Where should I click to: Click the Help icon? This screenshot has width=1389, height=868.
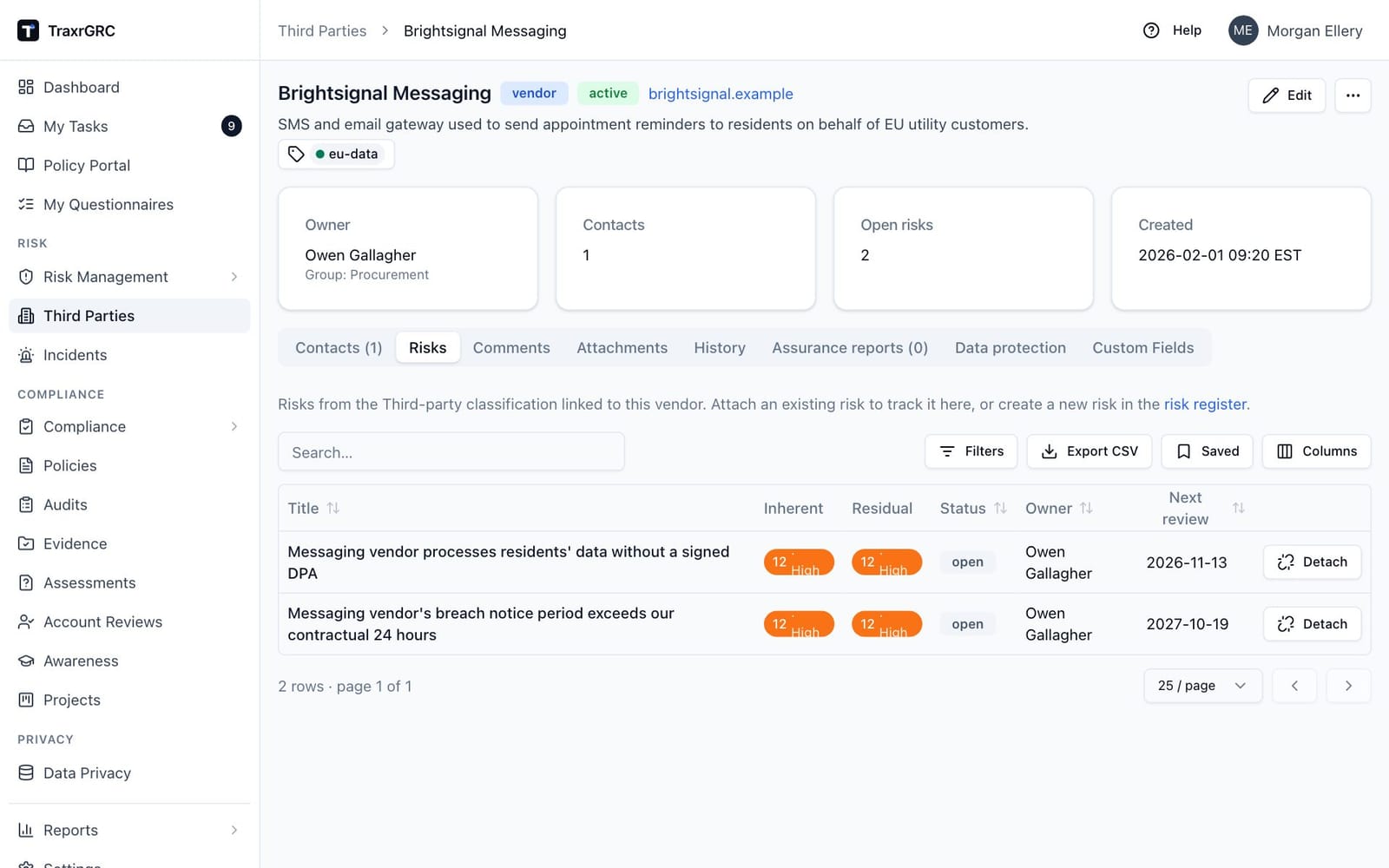1151,30
